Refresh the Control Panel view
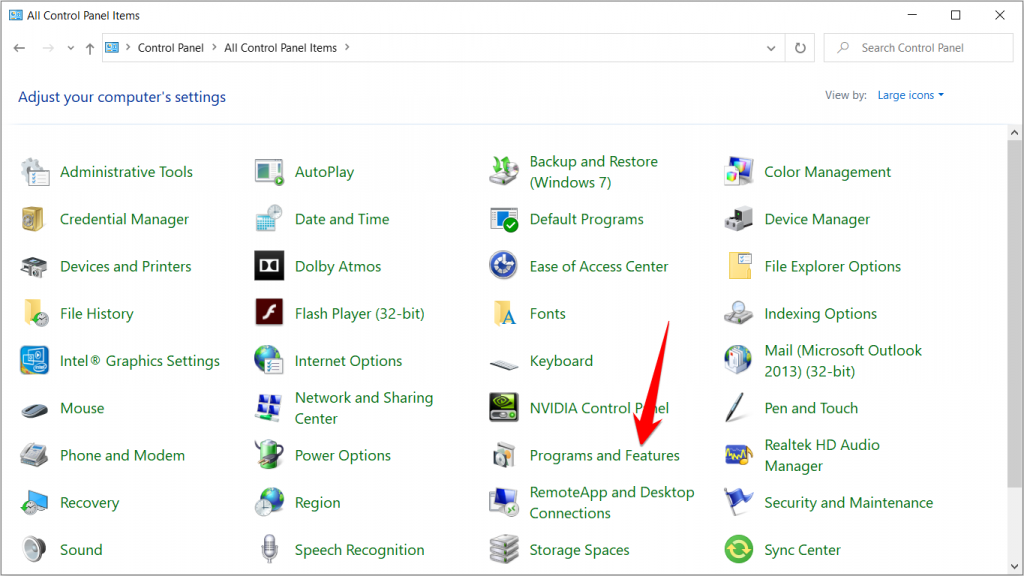The height and width of the screenshot is (576, 1024). point(800,48)
